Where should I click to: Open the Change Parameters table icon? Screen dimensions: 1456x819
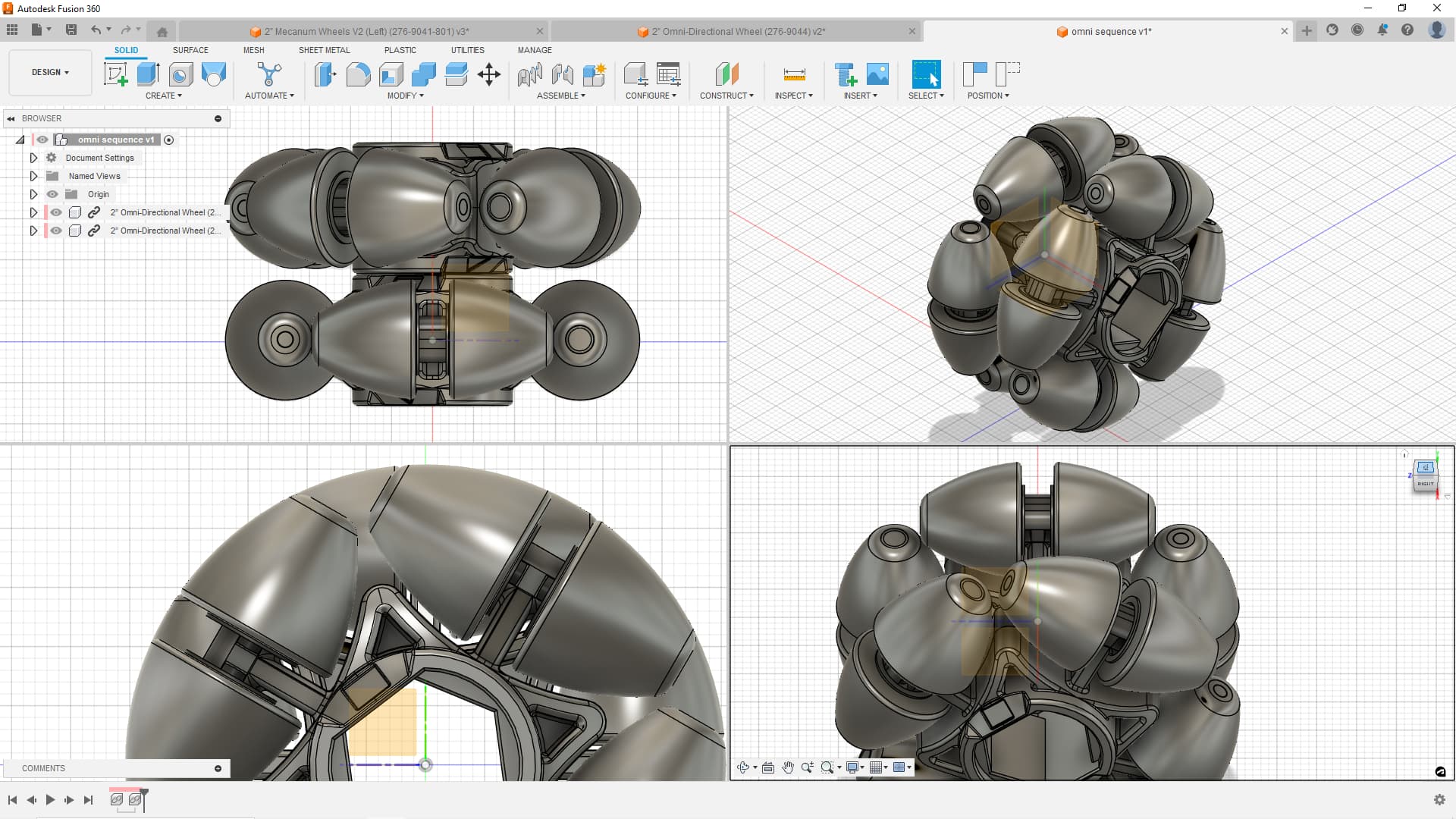[x=668, y=74]
